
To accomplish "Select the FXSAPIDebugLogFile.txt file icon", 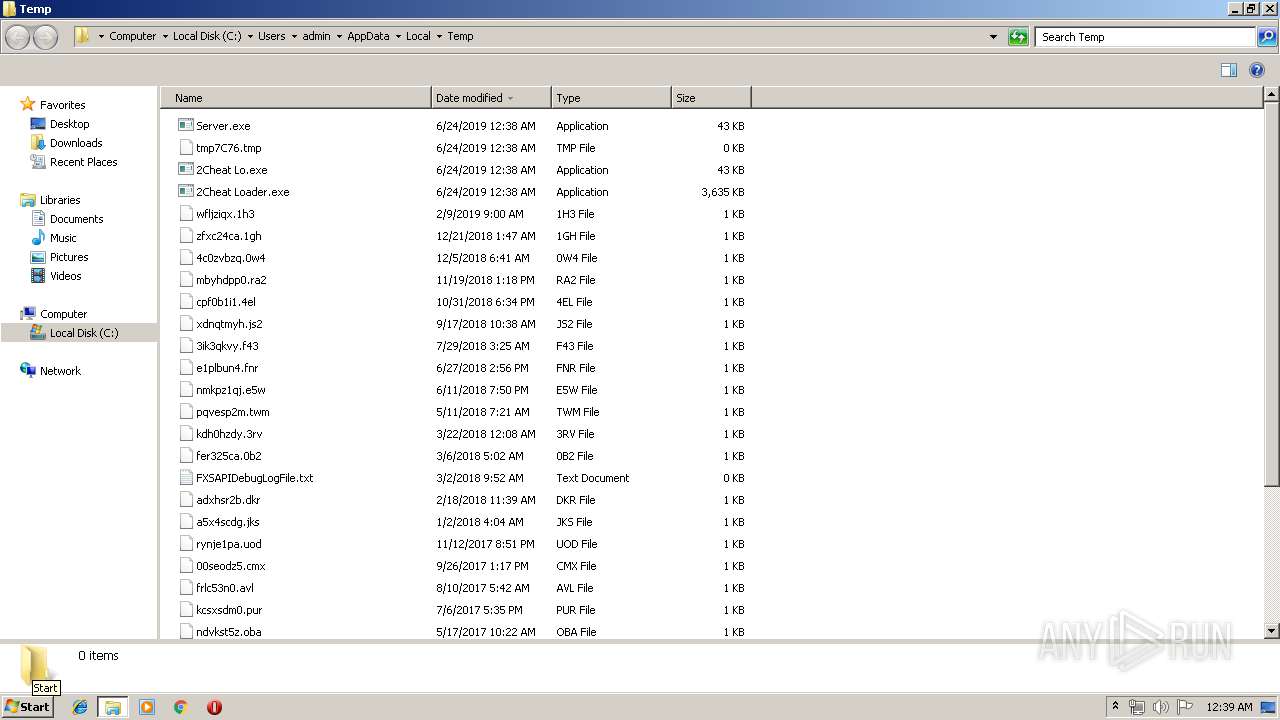I will [185, 478].
